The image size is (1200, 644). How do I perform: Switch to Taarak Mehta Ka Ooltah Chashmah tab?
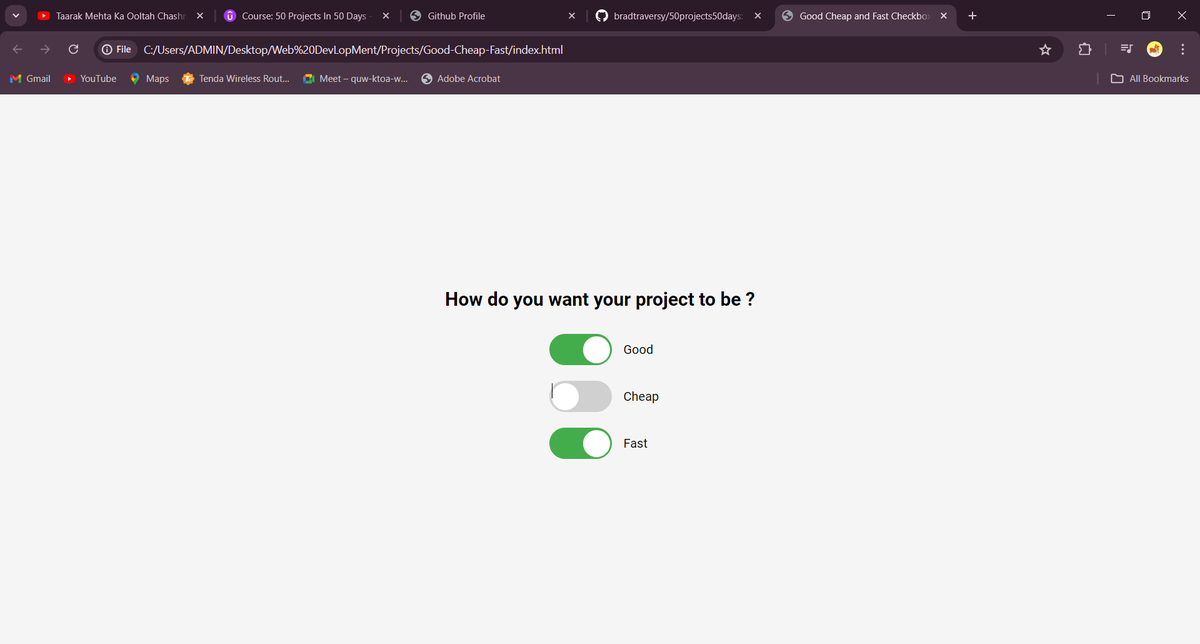118,16
